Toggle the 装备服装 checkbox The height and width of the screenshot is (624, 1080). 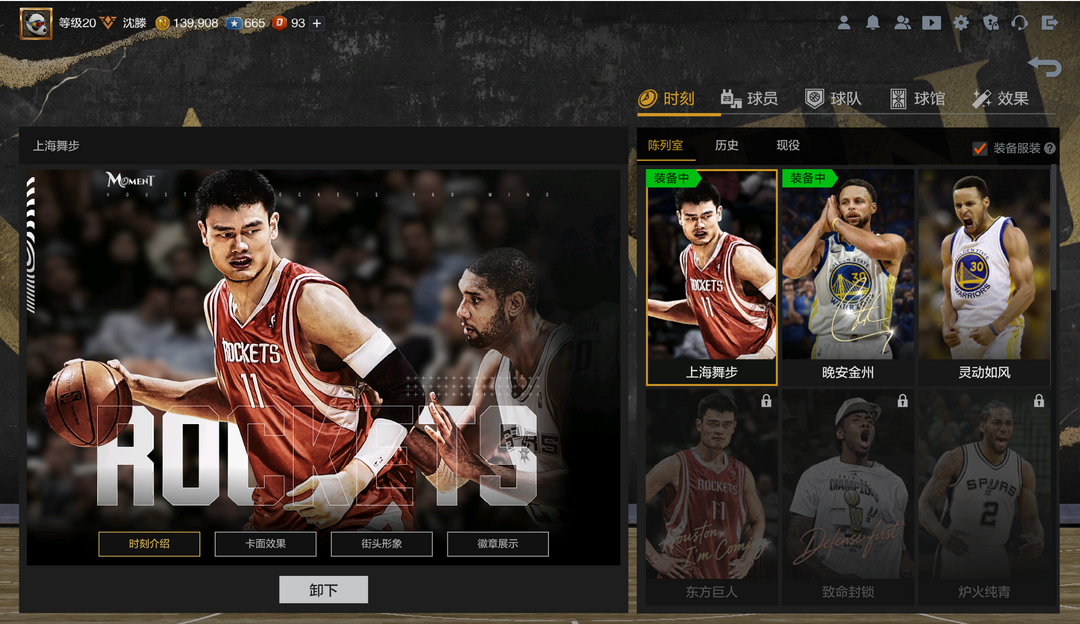pyautogui.click(x=979, y=148)
